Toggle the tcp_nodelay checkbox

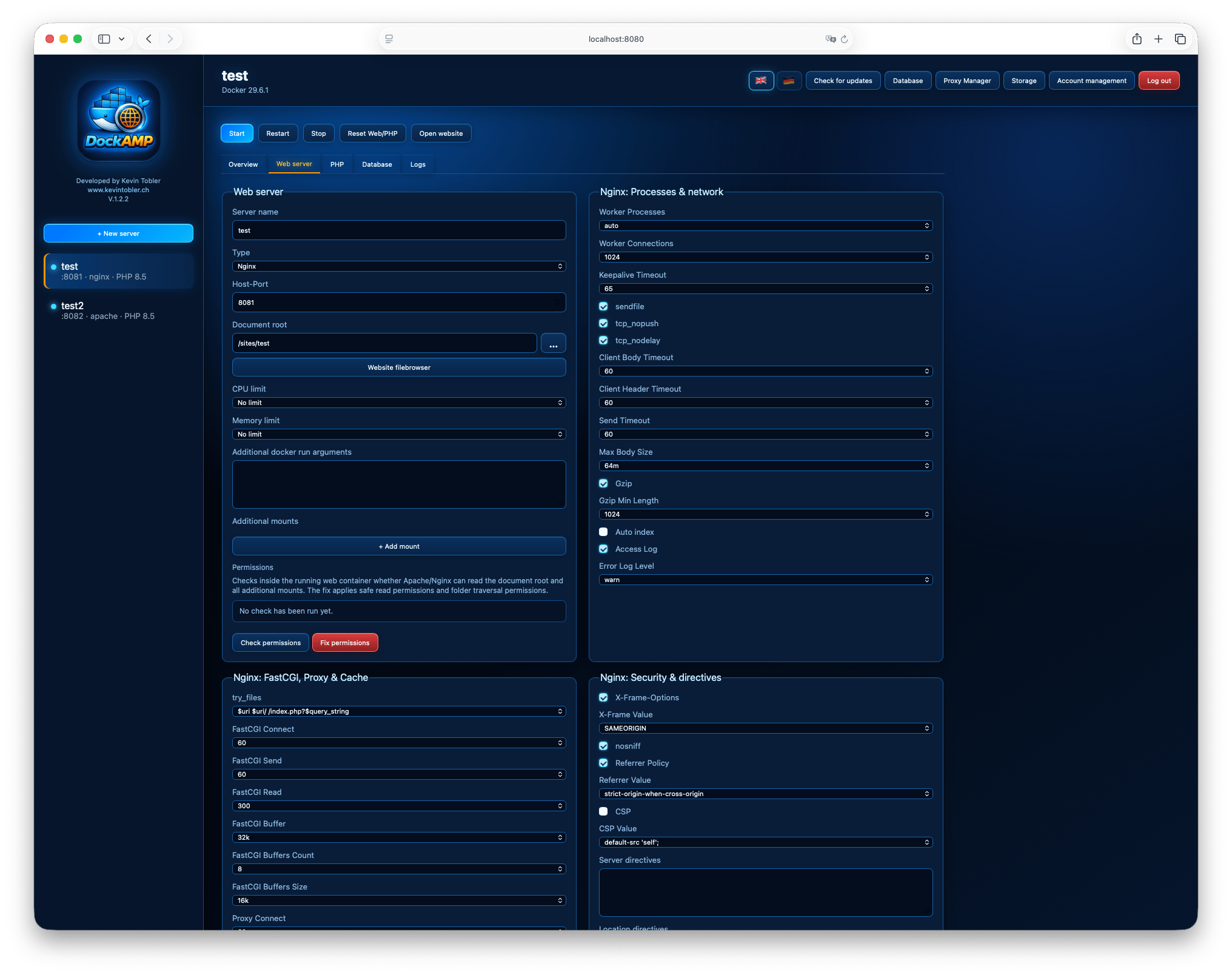pos(603,341)
